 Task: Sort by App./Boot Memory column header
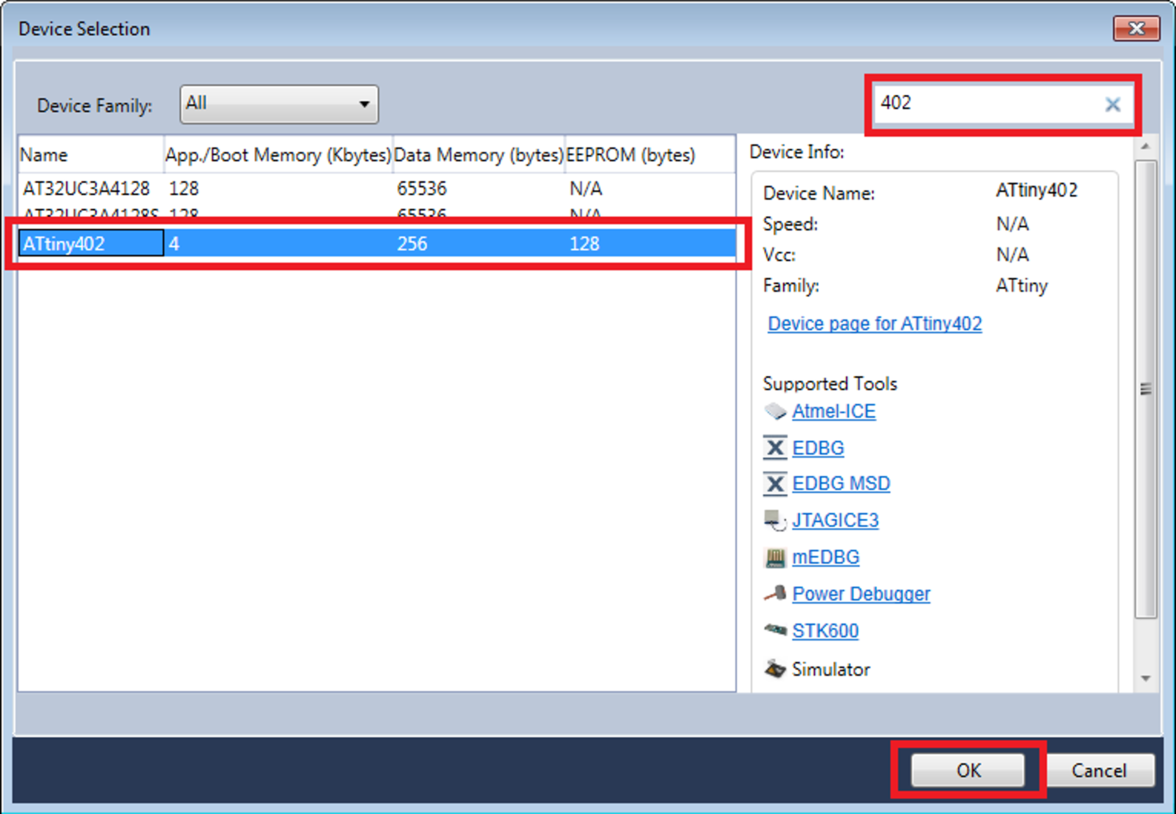pyautogui.click(x=278, y=155)
